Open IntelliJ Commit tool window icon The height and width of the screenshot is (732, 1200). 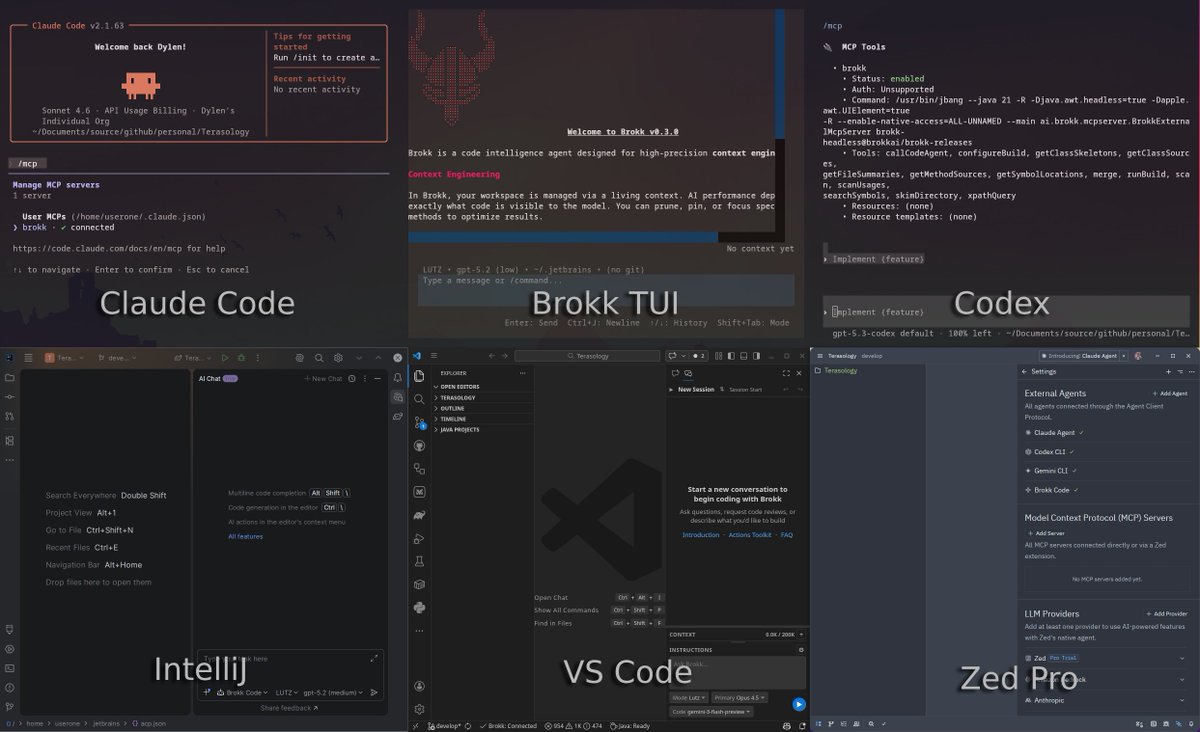(x=9, y=397)
